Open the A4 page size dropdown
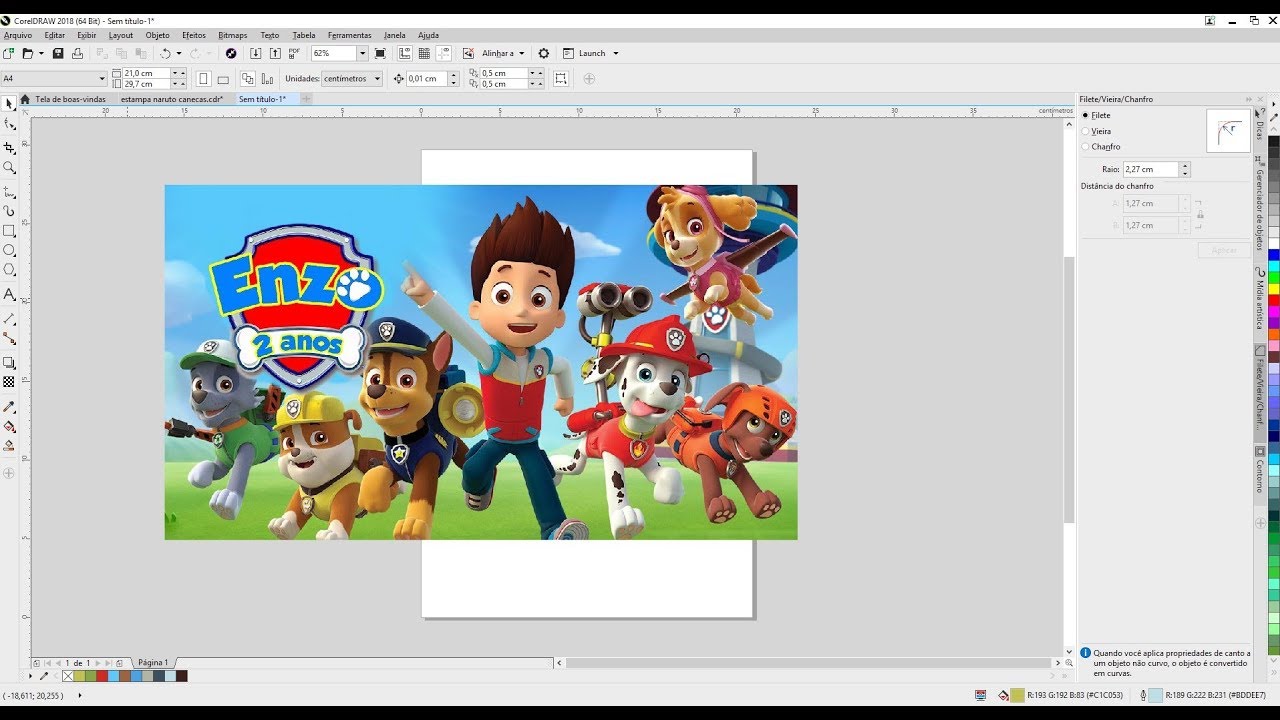1280x720 pixels. point(101,78)
